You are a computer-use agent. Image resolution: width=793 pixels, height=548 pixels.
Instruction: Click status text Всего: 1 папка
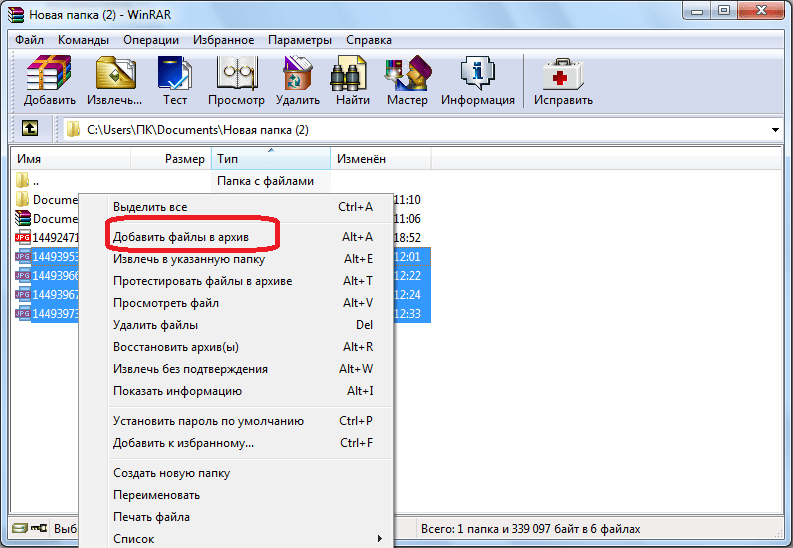531,529
